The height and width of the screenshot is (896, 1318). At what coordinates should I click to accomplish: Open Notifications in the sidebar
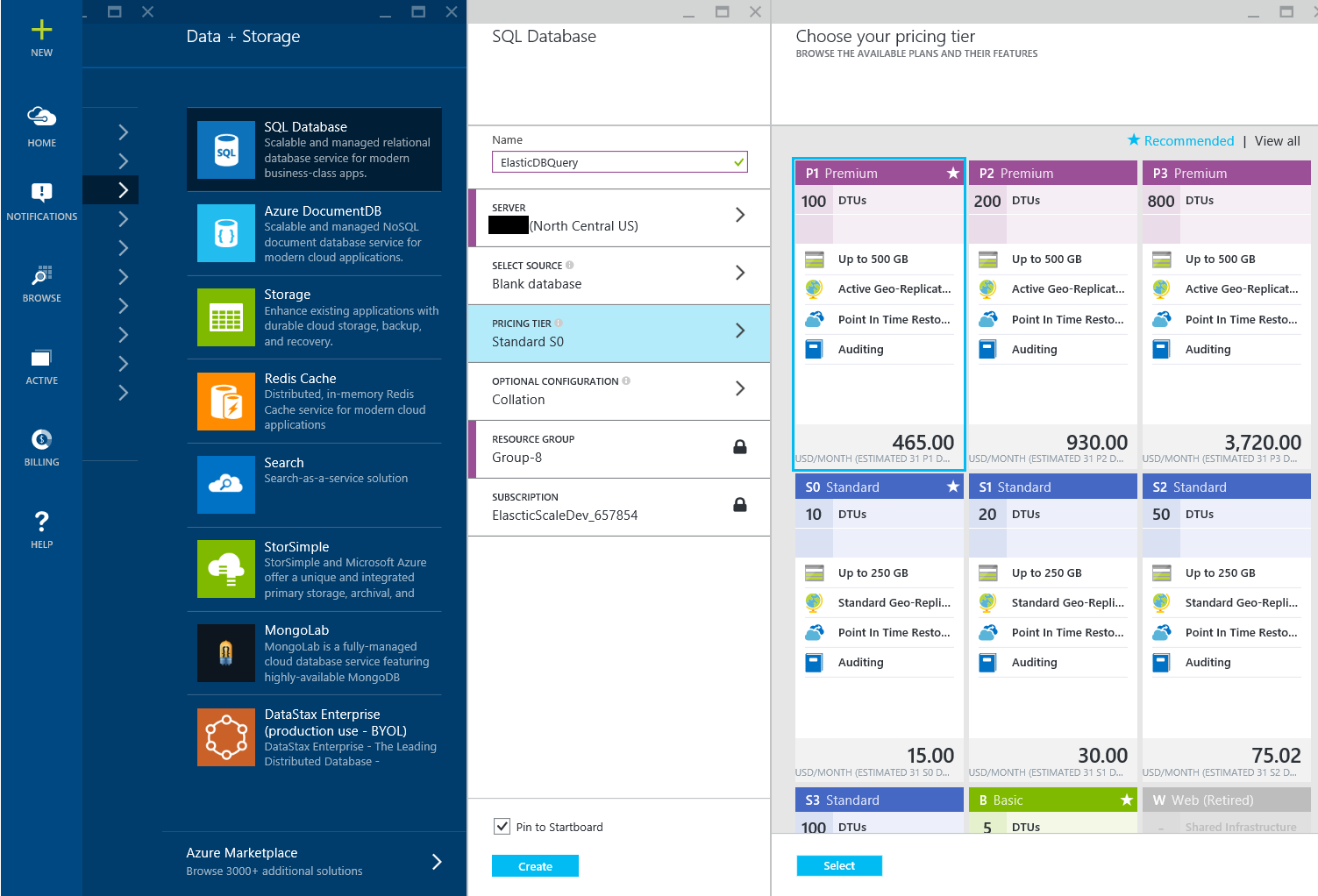41,199
